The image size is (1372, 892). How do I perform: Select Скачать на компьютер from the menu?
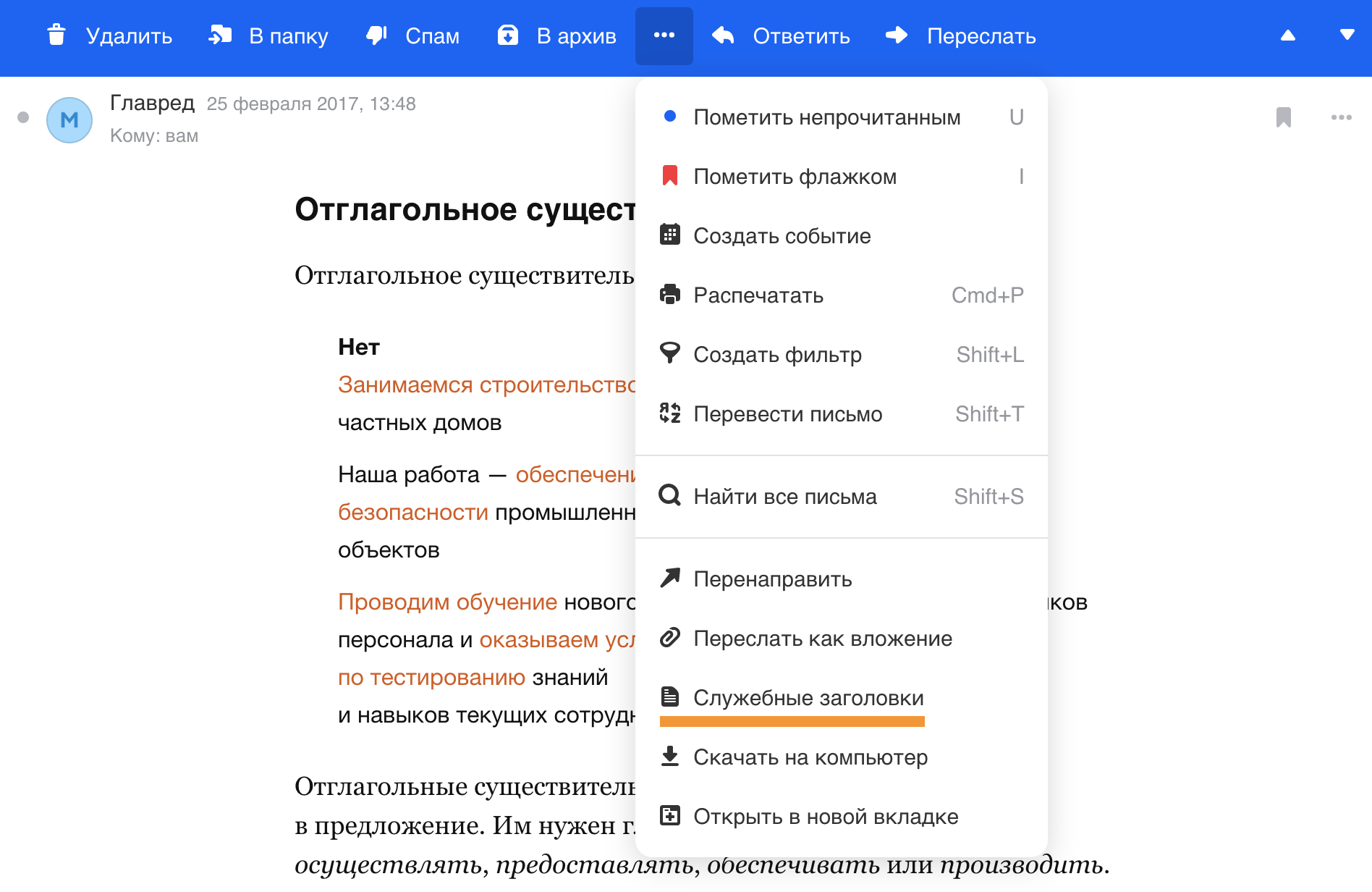pos(810,757)
